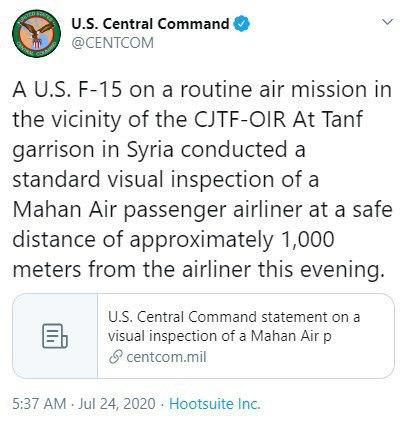Click the tweet's first line 'A U.S. F-15'
This screenshot has height=422, width=408.
67,90
